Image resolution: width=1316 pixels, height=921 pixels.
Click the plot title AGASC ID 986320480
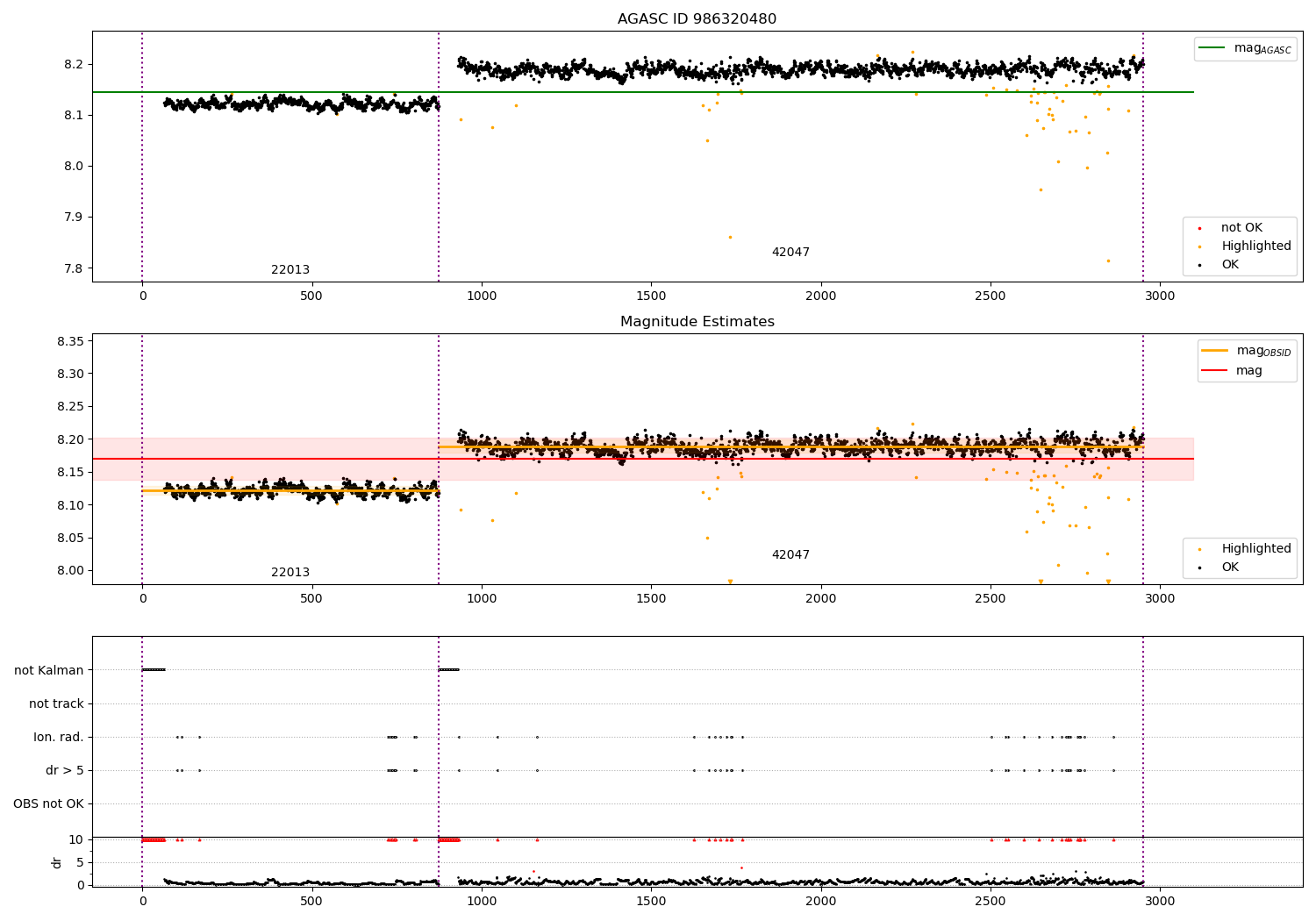point(697,19)
